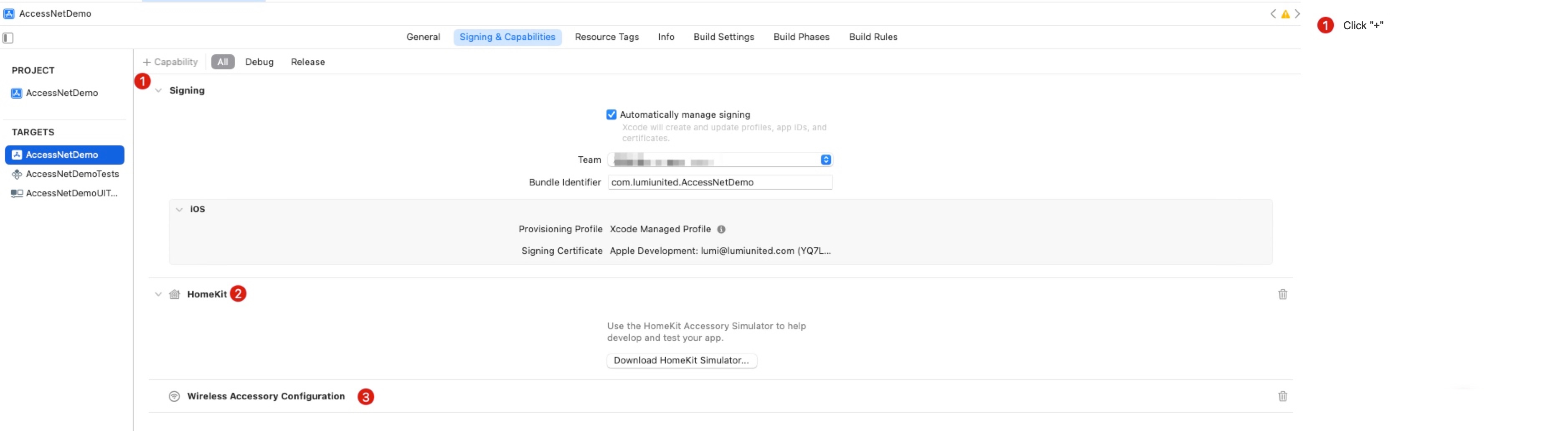Click the HomeKit house icon

(x=175, y=295)
